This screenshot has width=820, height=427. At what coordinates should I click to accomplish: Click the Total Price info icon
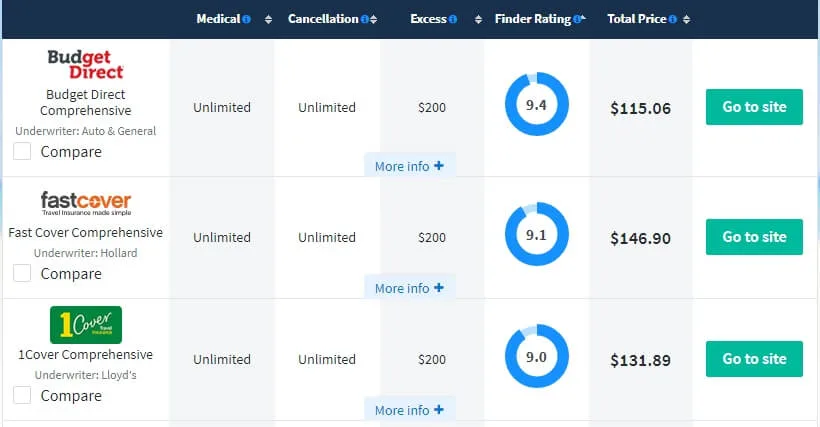coord(672,19)
